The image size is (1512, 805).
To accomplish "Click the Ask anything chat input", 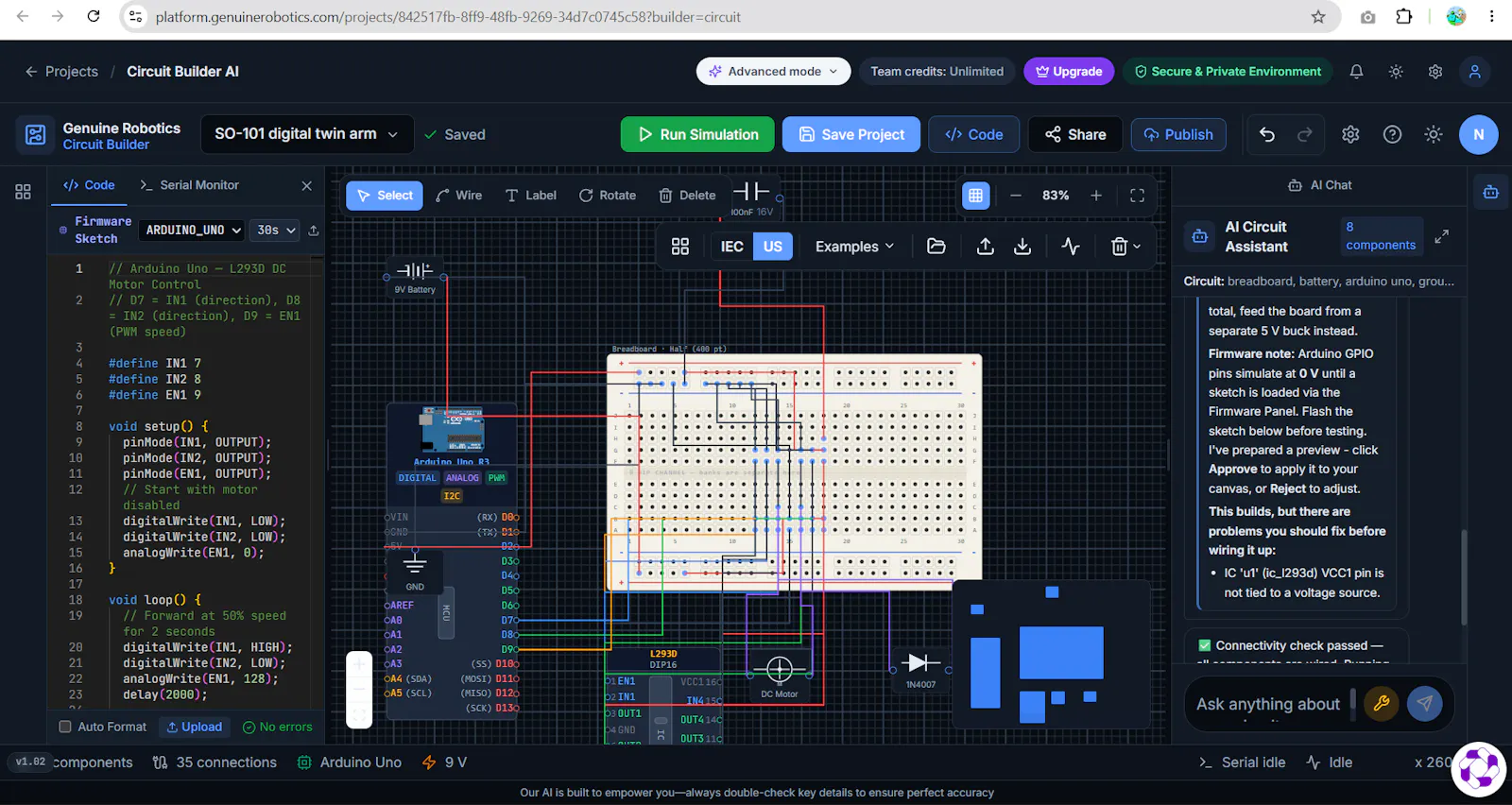I will [x=1268, y=704].
